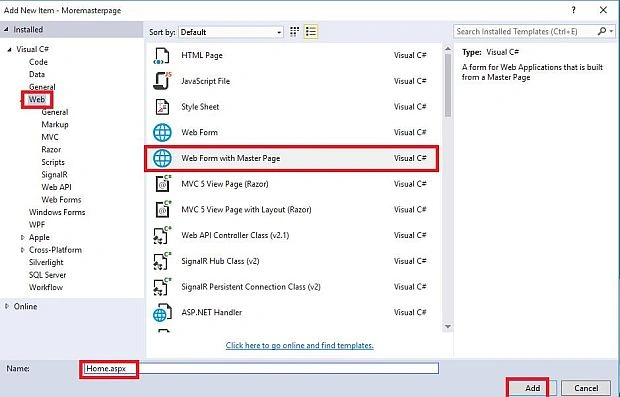The height and width of the screenshot is (397, 620).
Task: Select the Workflow category
Action: [x=46, y=287]
